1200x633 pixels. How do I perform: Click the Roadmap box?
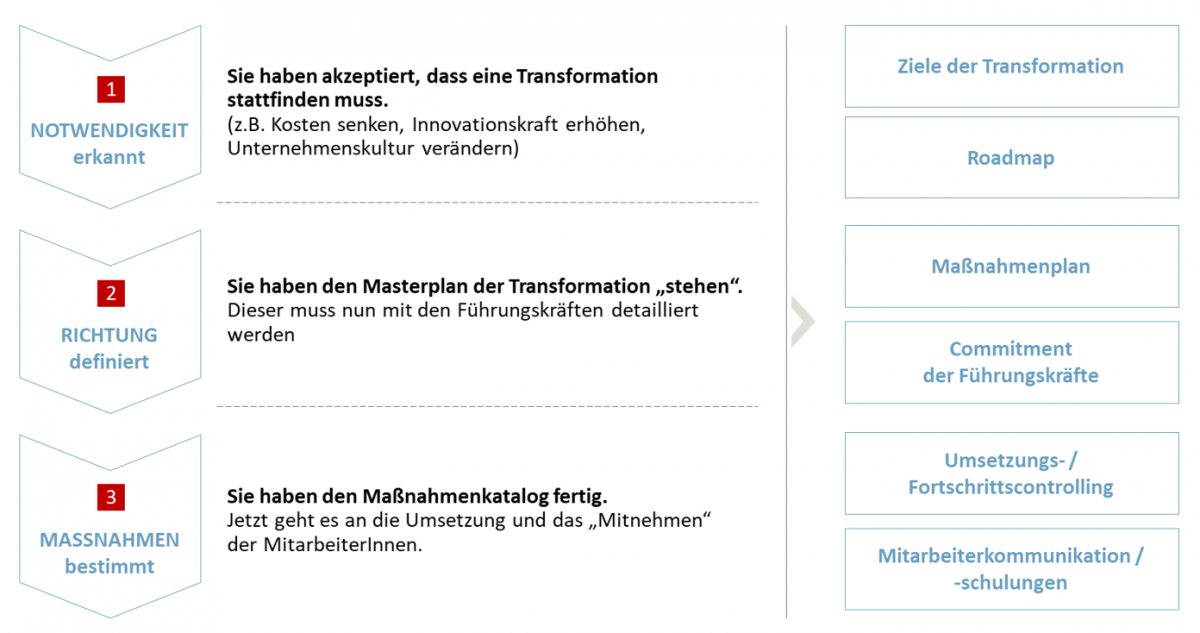[1012, 158]
